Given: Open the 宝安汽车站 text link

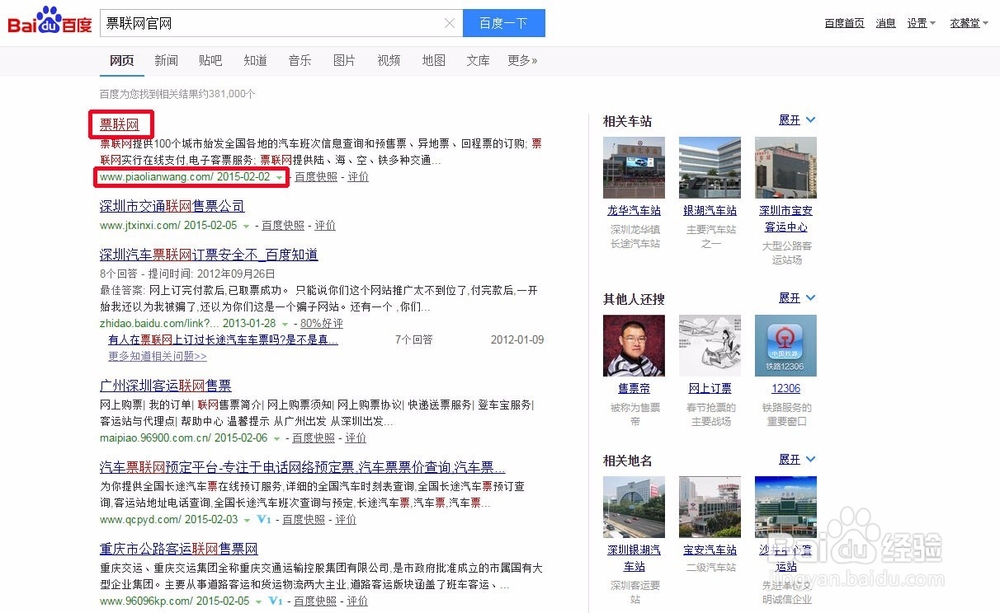Looking at the screenshot, I should 710,550.
